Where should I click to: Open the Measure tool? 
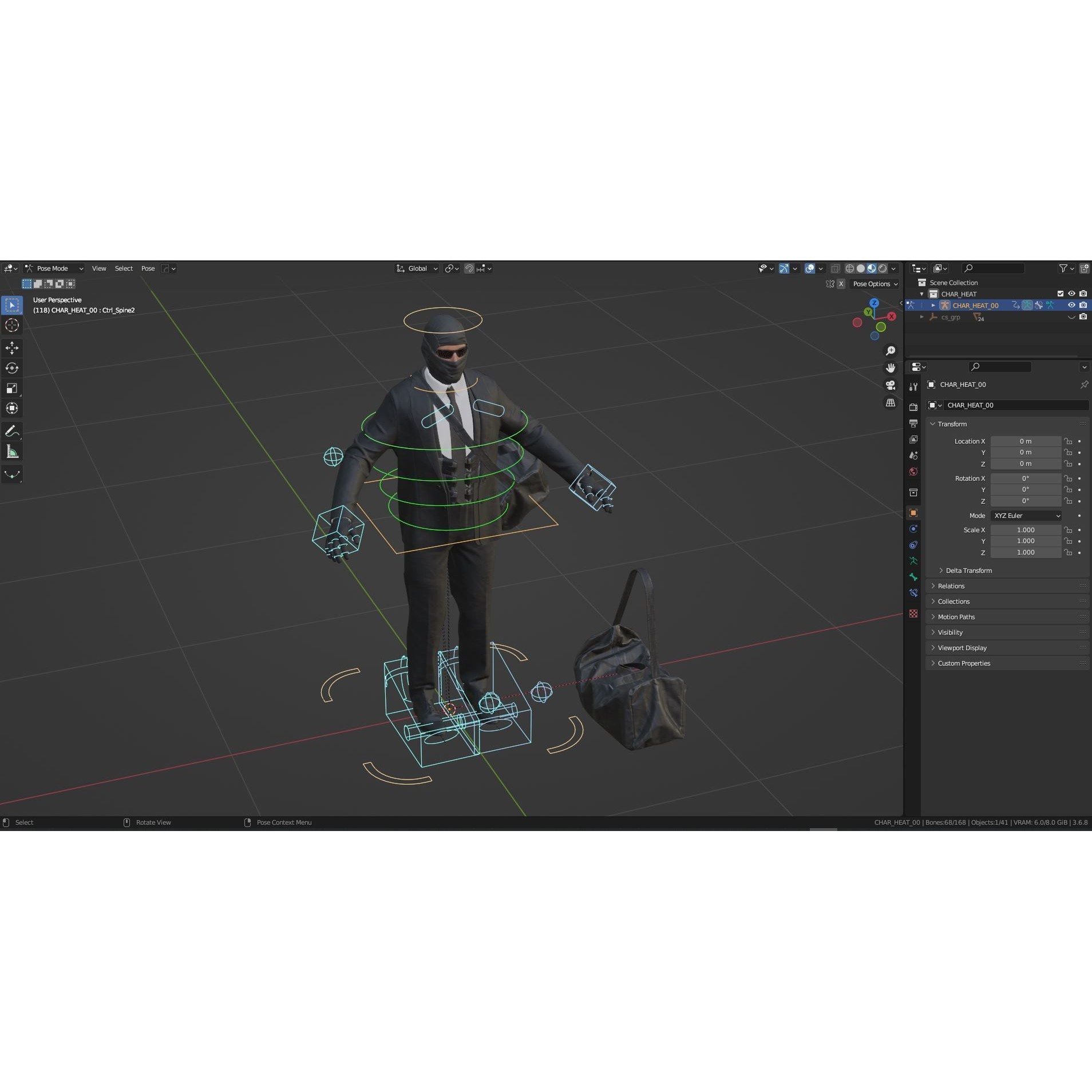point(12,451)
